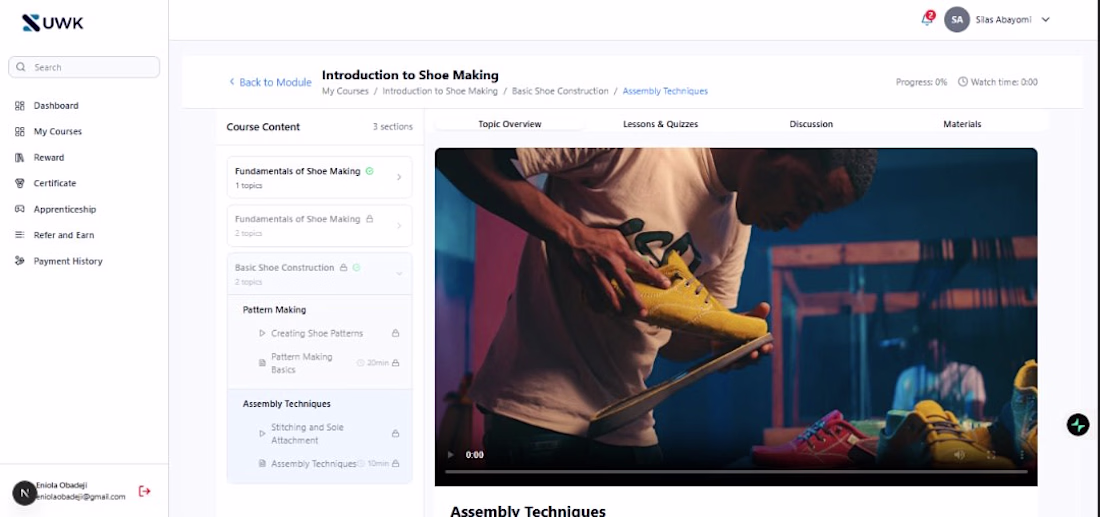Expand the locked Fundamentals section with 2 topics
Viewport: 1100px width, 517px height.
(319, 225)
